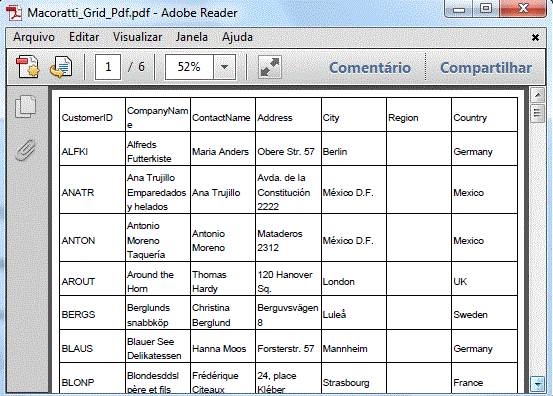Open the Visualizar menu

(138, 37)
